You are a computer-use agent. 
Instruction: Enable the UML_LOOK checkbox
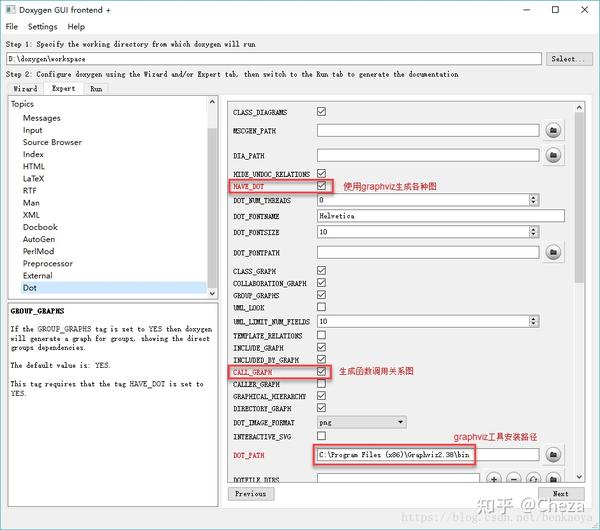click(x=321, y=307)
